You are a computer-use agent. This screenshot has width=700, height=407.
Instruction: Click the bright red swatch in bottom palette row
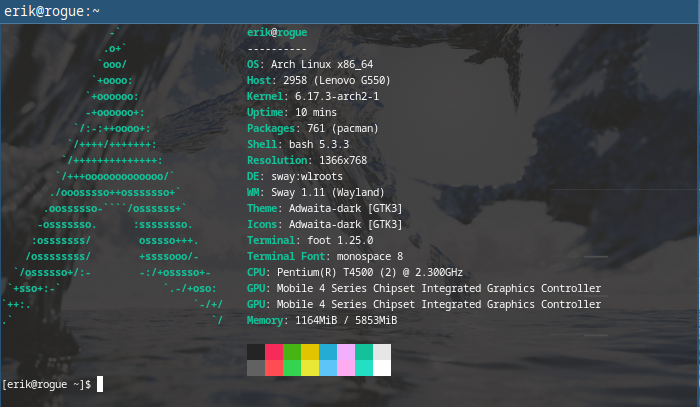[274, 368]
